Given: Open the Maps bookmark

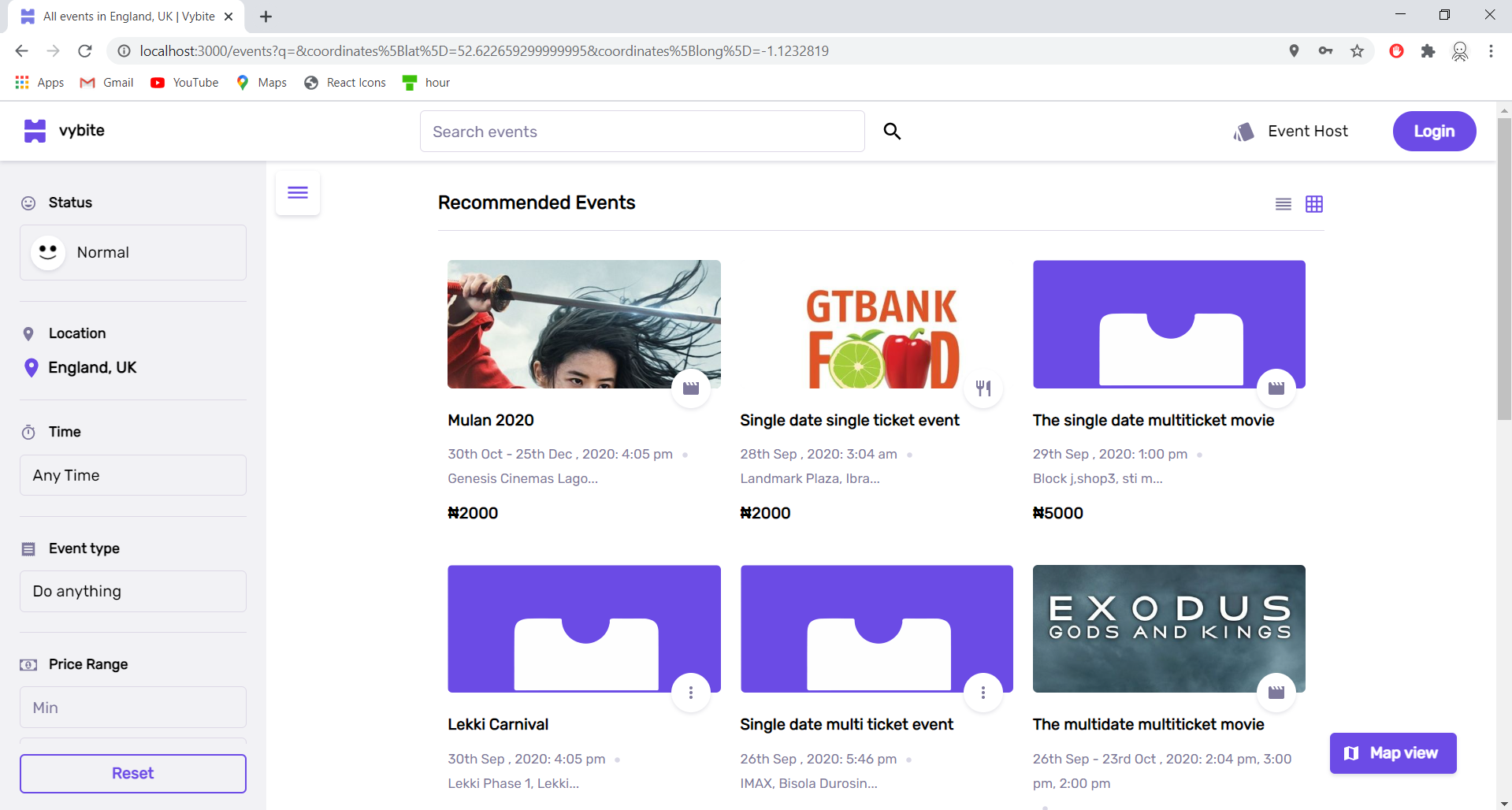Looking at the screenshot, I should click(x=262, y=83).
